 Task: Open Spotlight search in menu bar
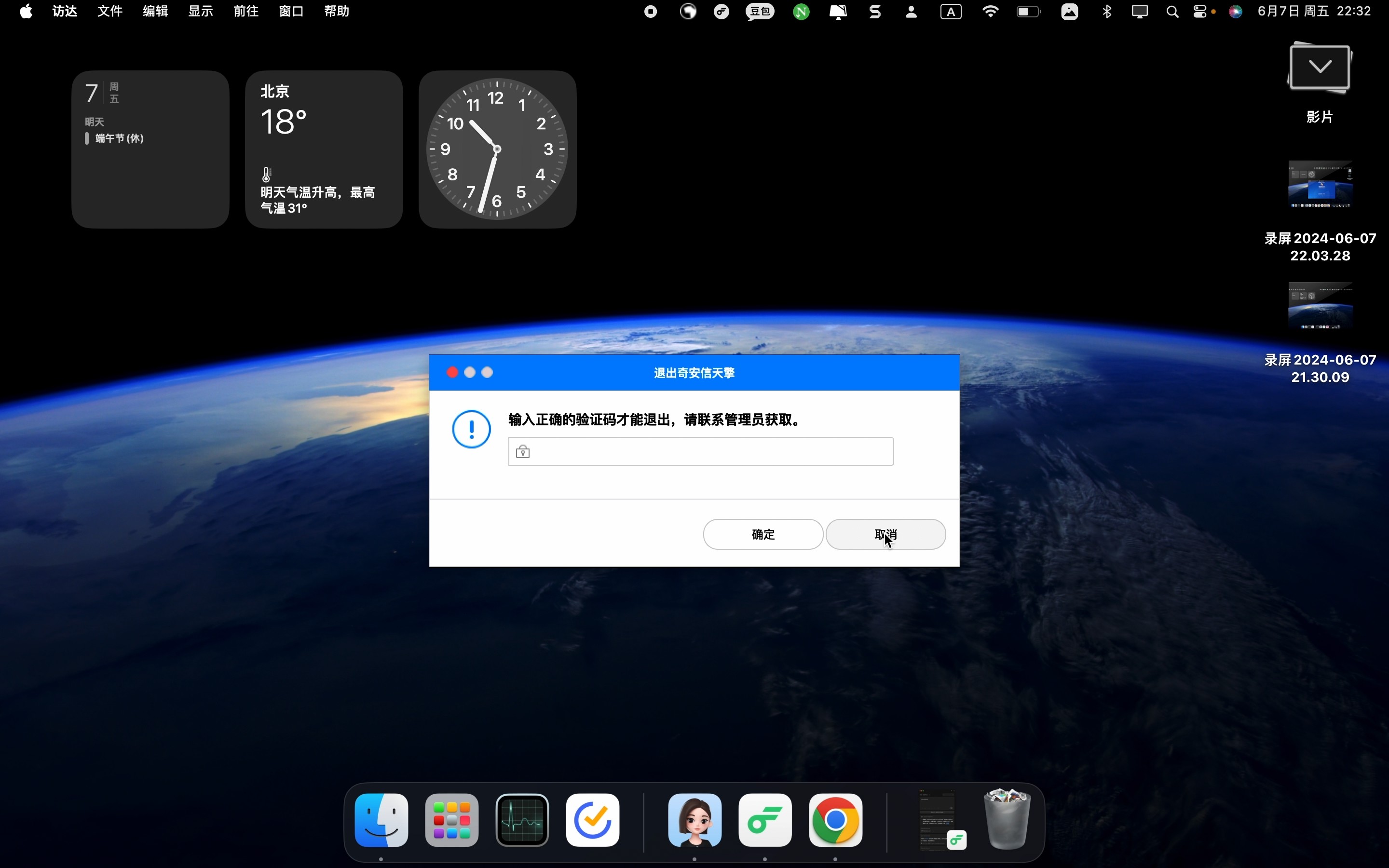[x=1172, y=12]
